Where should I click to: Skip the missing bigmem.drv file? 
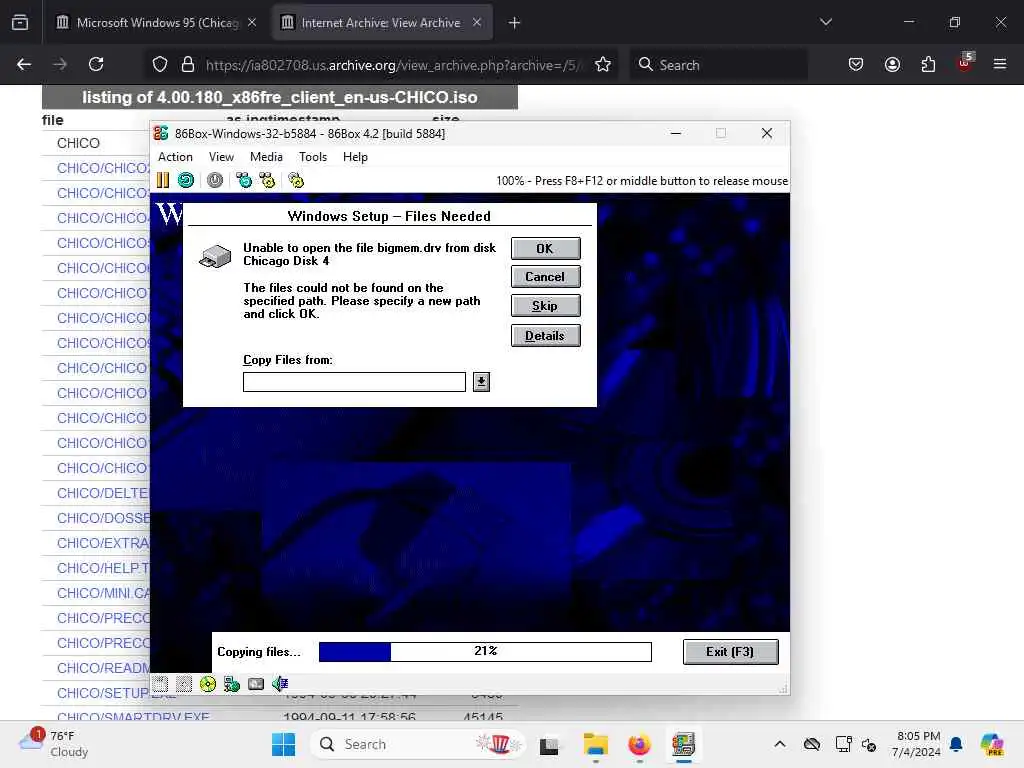(x=545, y=306)
